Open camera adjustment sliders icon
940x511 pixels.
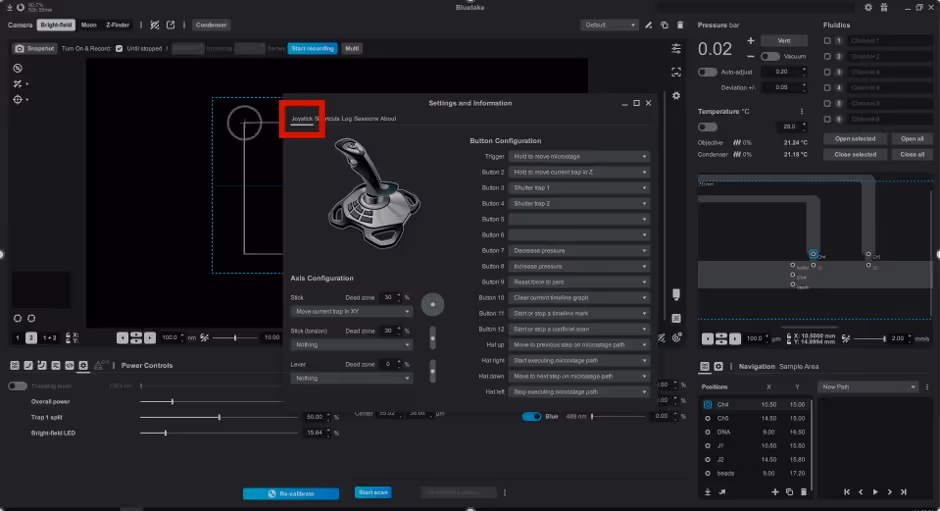677,48
